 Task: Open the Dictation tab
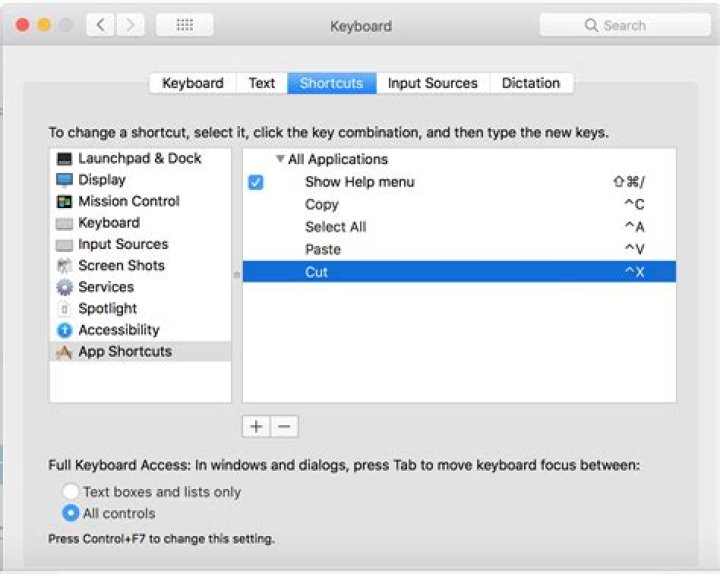point(531,83)
